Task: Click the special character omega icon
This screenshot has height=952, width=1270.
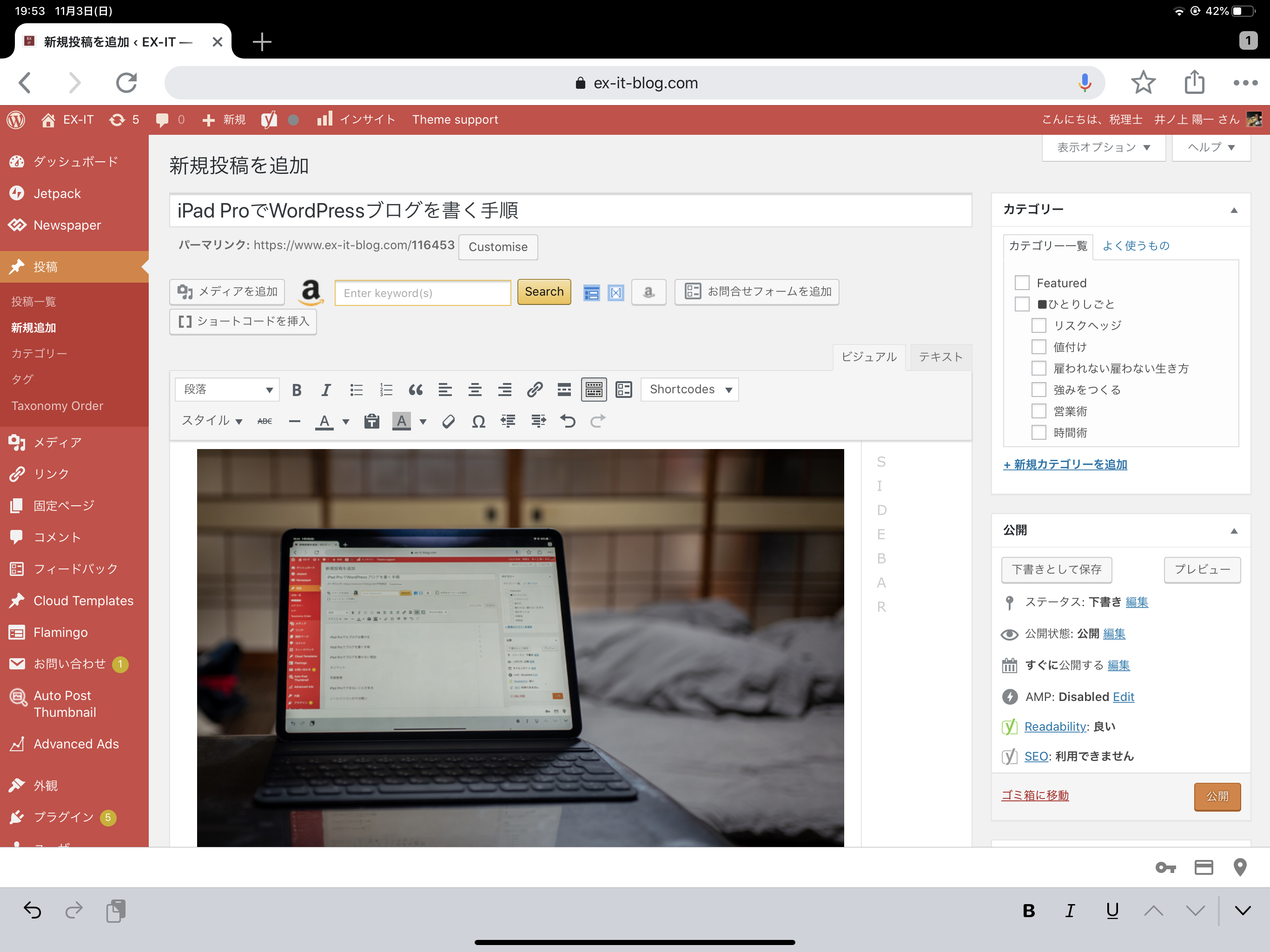Action: point(478,422)
